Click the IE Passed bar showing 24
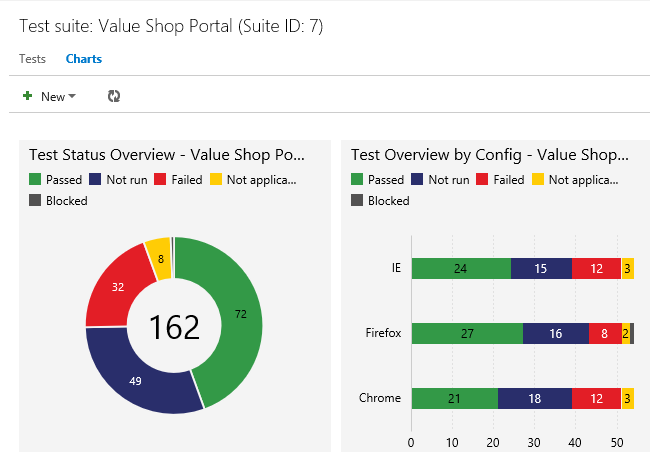Viewport: 650px width, 459px height. coord(460,268)
